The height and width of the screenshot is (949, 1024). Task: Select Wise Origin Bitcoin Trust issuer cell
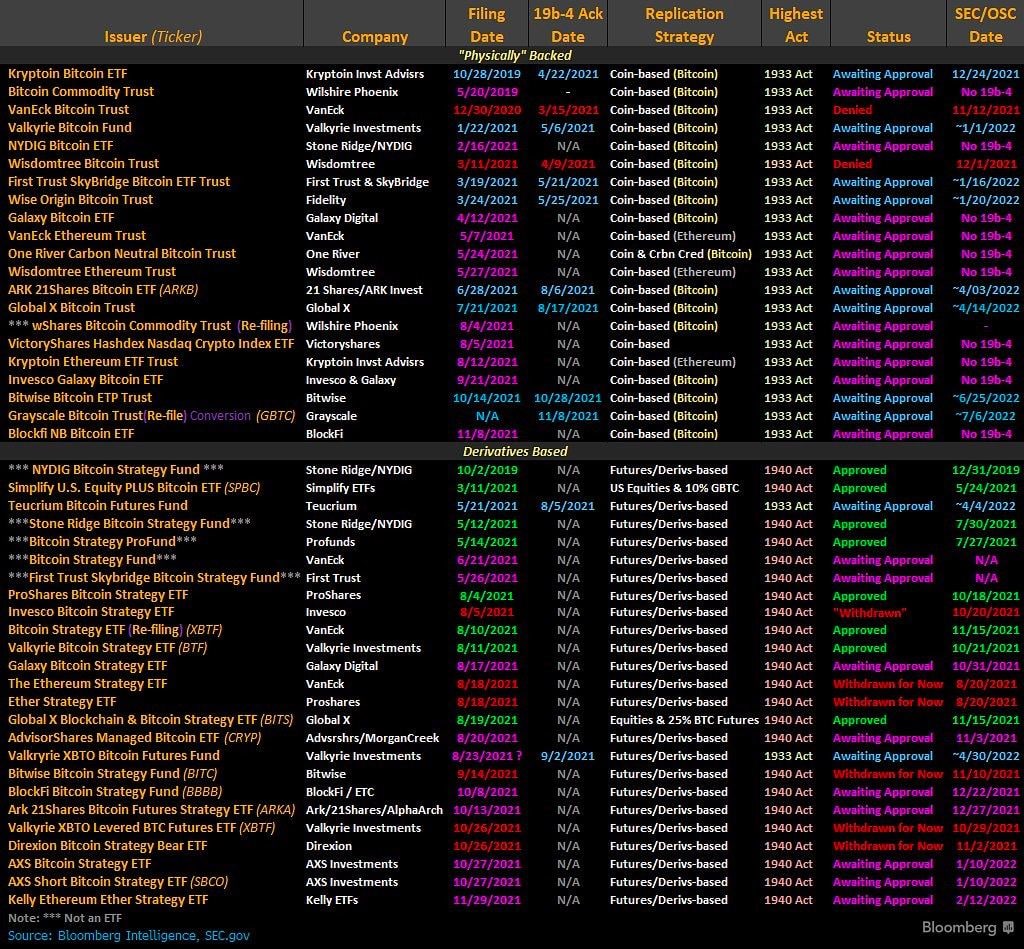(80, 199)
